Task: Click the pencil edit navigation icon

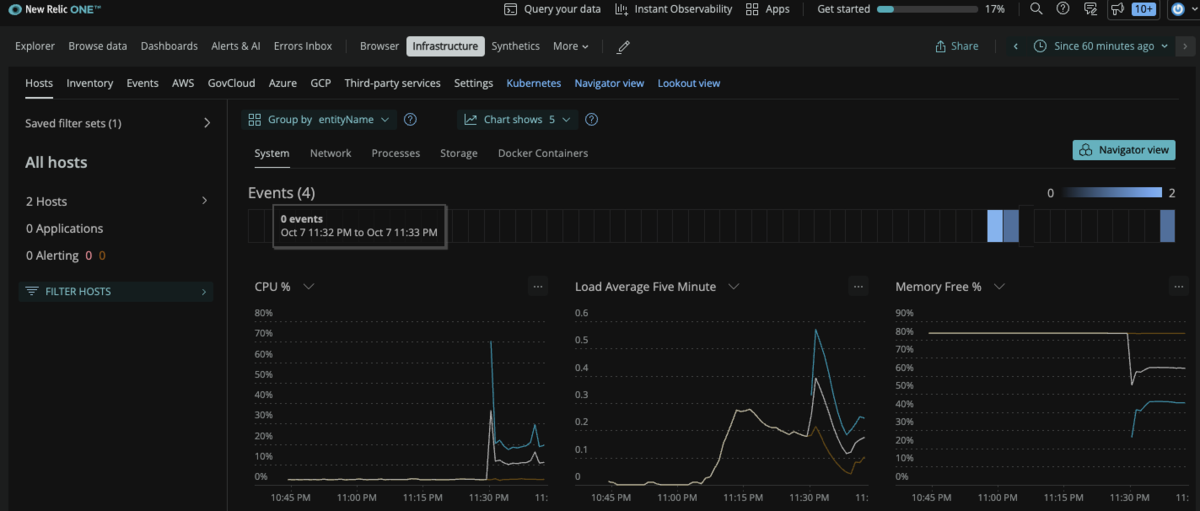Action: click(x=624, y=47)
